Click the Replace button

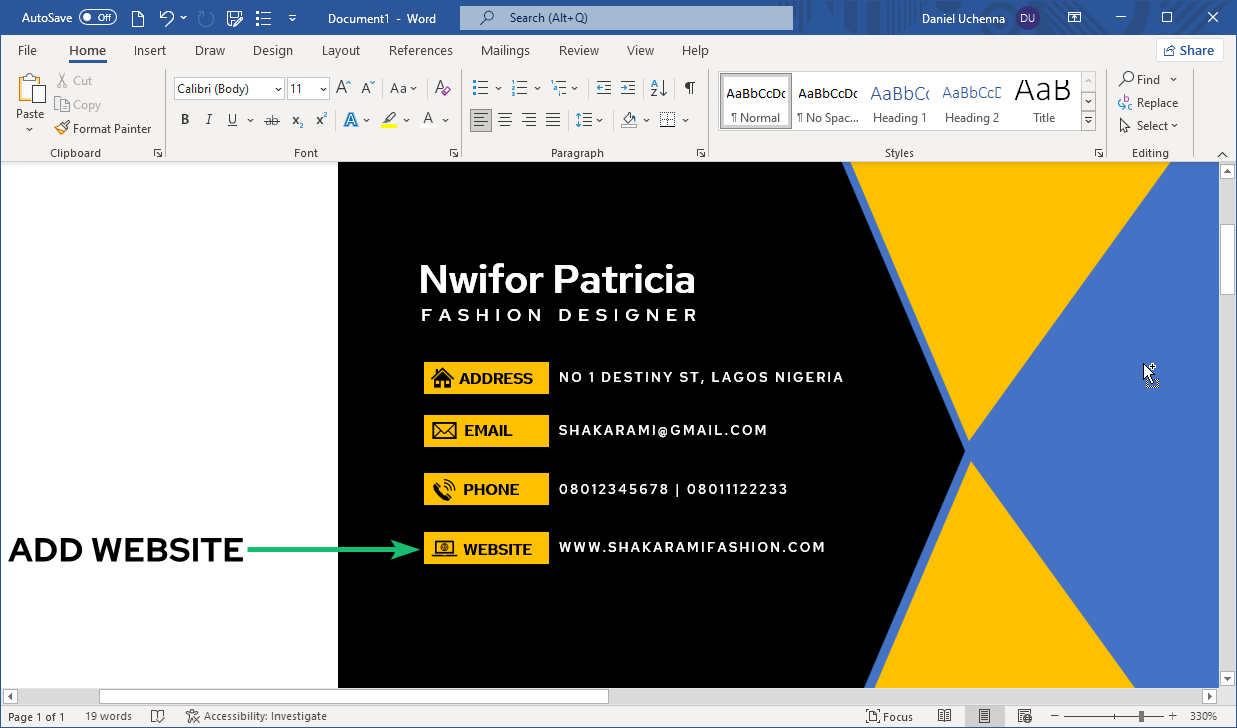tap(1148, 103)
